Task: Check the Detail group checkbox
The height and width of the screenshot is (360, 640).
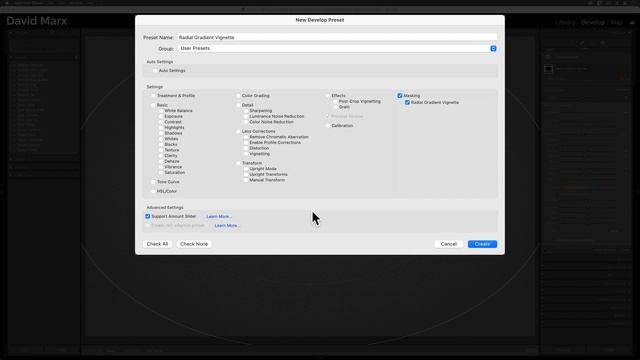Action: click(x=238, y=105)
